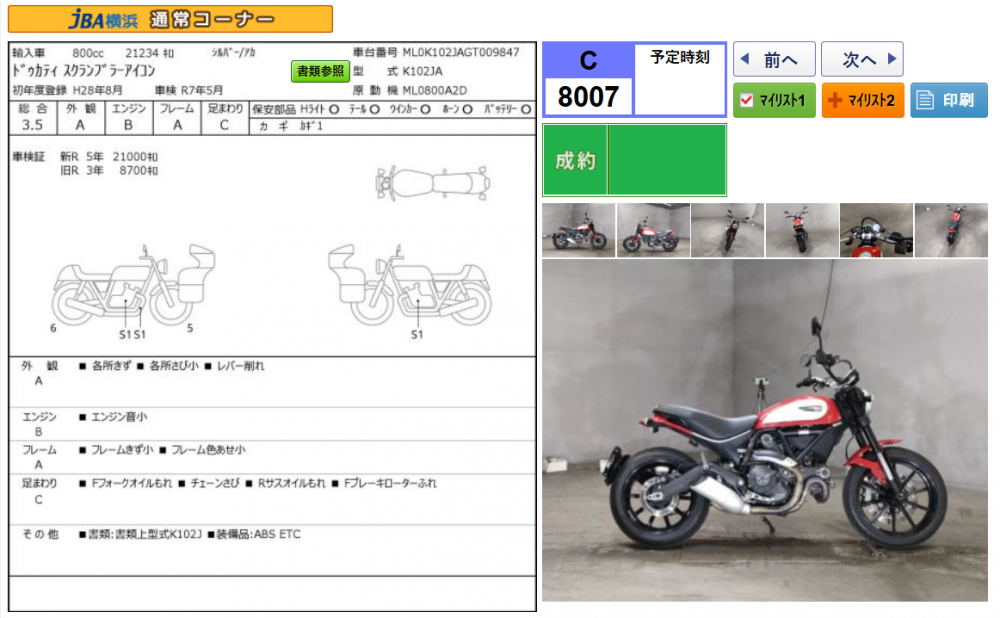Click the JBA横浜 通常コーナー banner
This screenshot has height=618, width=1000.
click(170, 19)
